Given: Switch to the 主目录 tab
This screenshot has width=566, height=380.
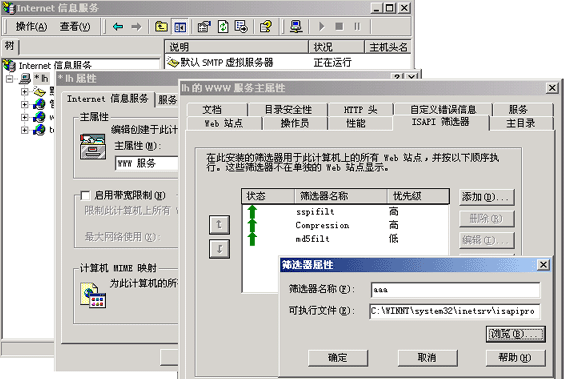Looking at the screenshot, I should 520,123.
